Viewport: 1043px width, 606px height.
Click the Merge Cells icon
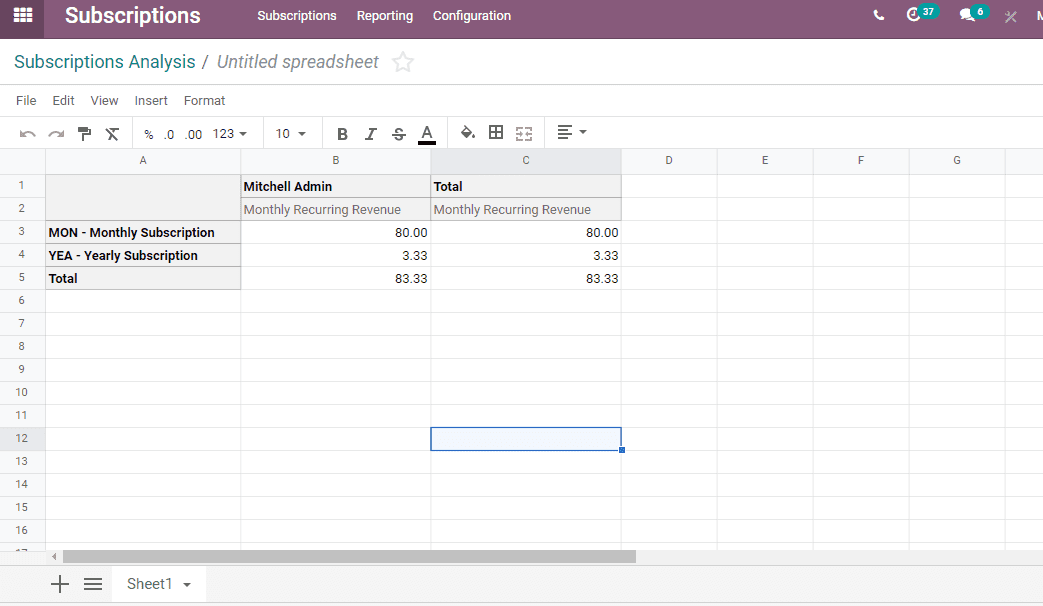(x=524, y=132)
